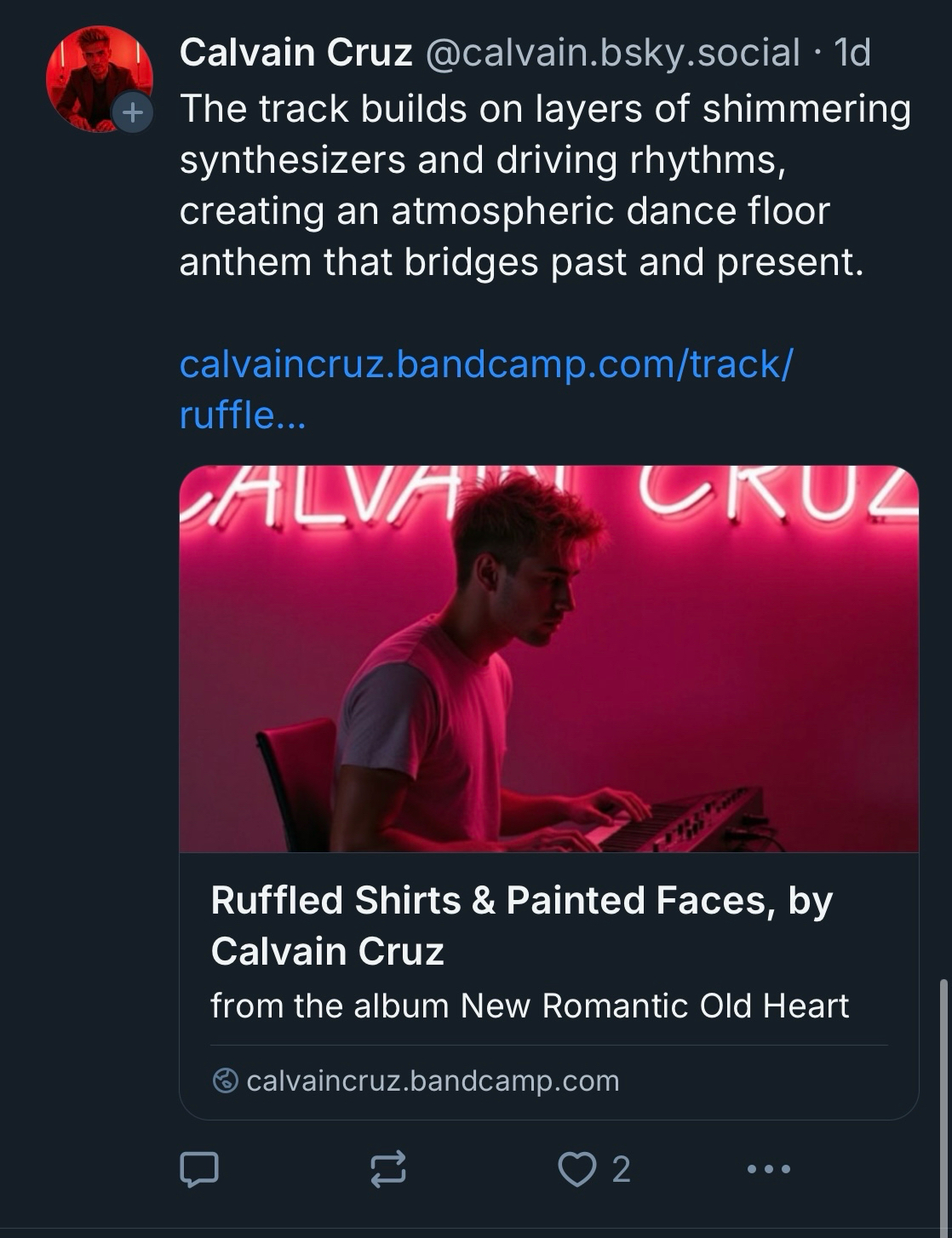Click the reply speech bubble icon

(x=199, y=1169)
